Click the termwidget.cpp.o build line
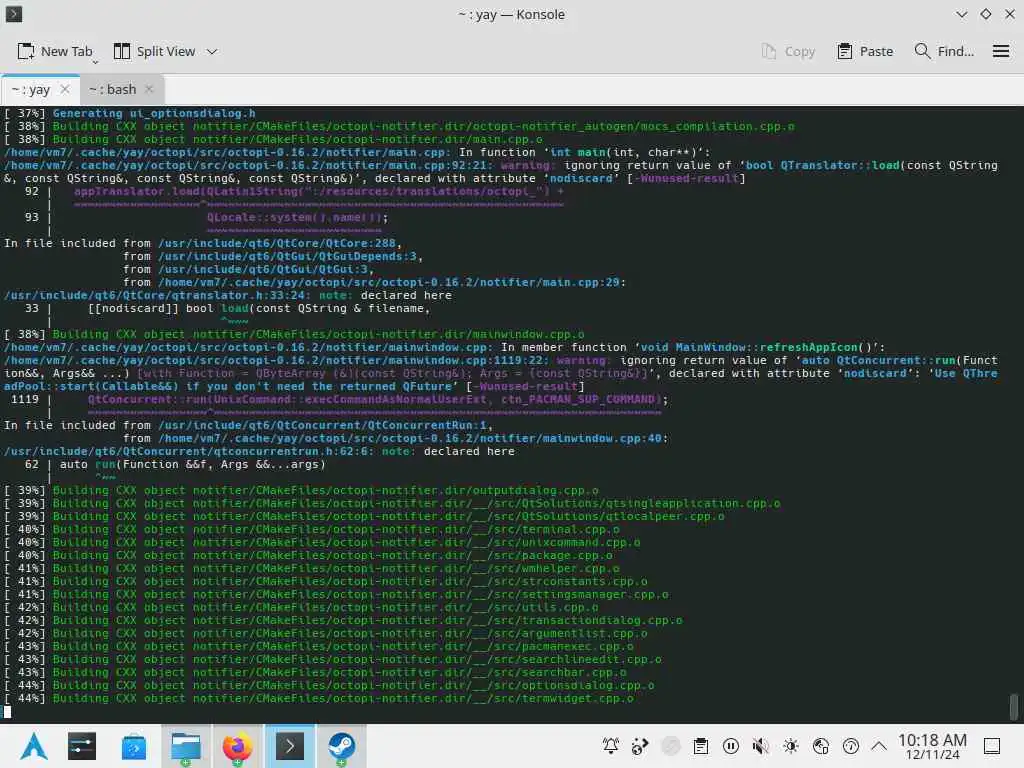This screenshot has width=1024, height=768. tap(318, 698)
